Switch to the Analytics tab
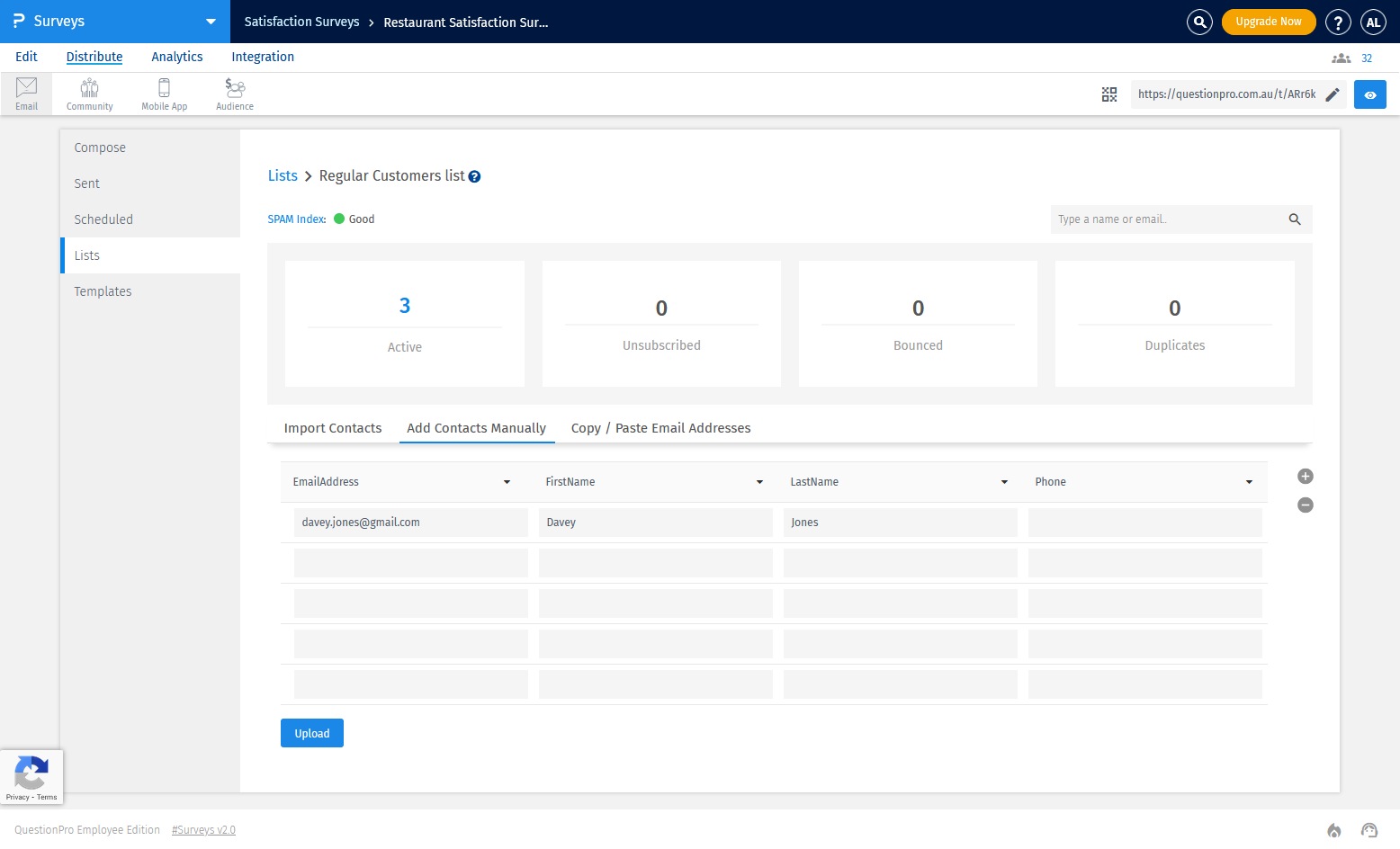Screen dimensions: 1400x849 [176, 57]
